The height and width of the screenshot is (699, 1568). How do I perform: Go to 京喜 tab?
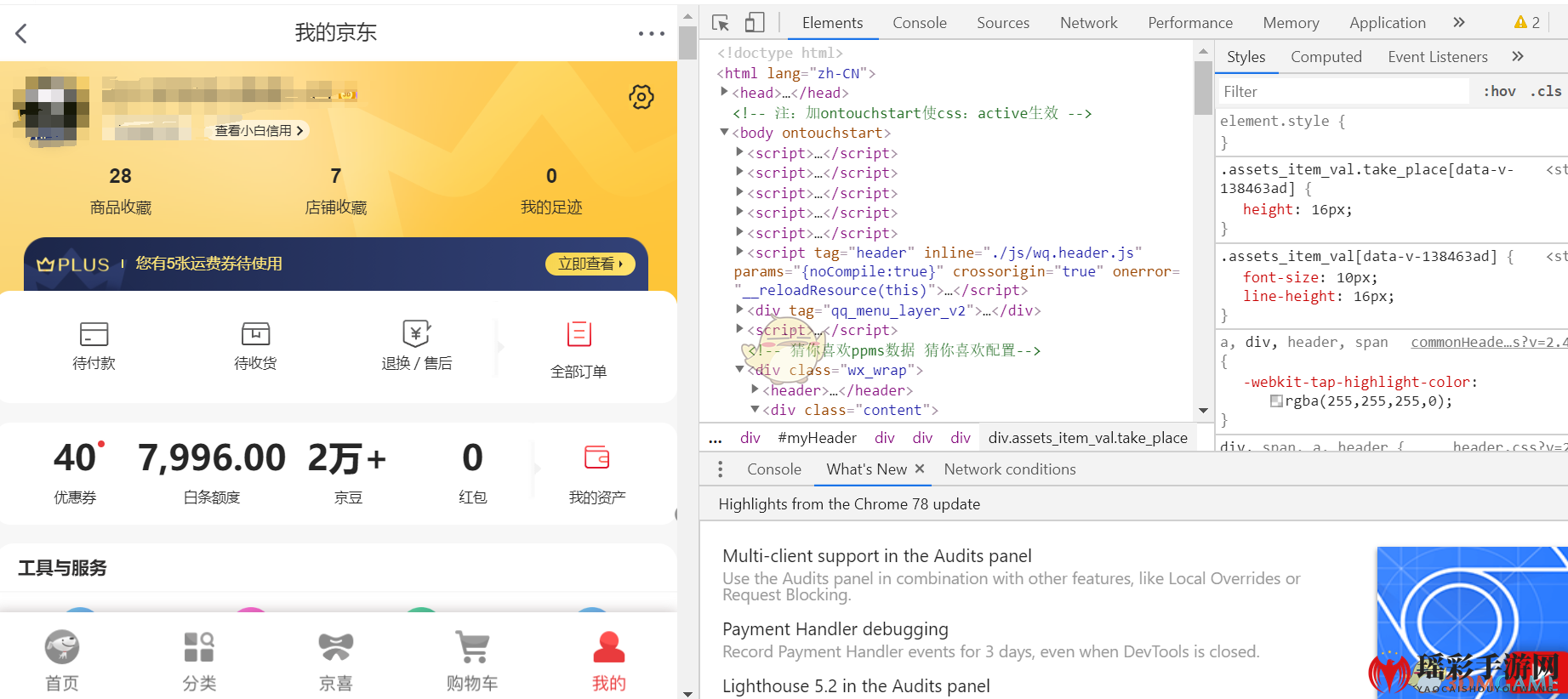pyautogui.click(x=336, y=662)
